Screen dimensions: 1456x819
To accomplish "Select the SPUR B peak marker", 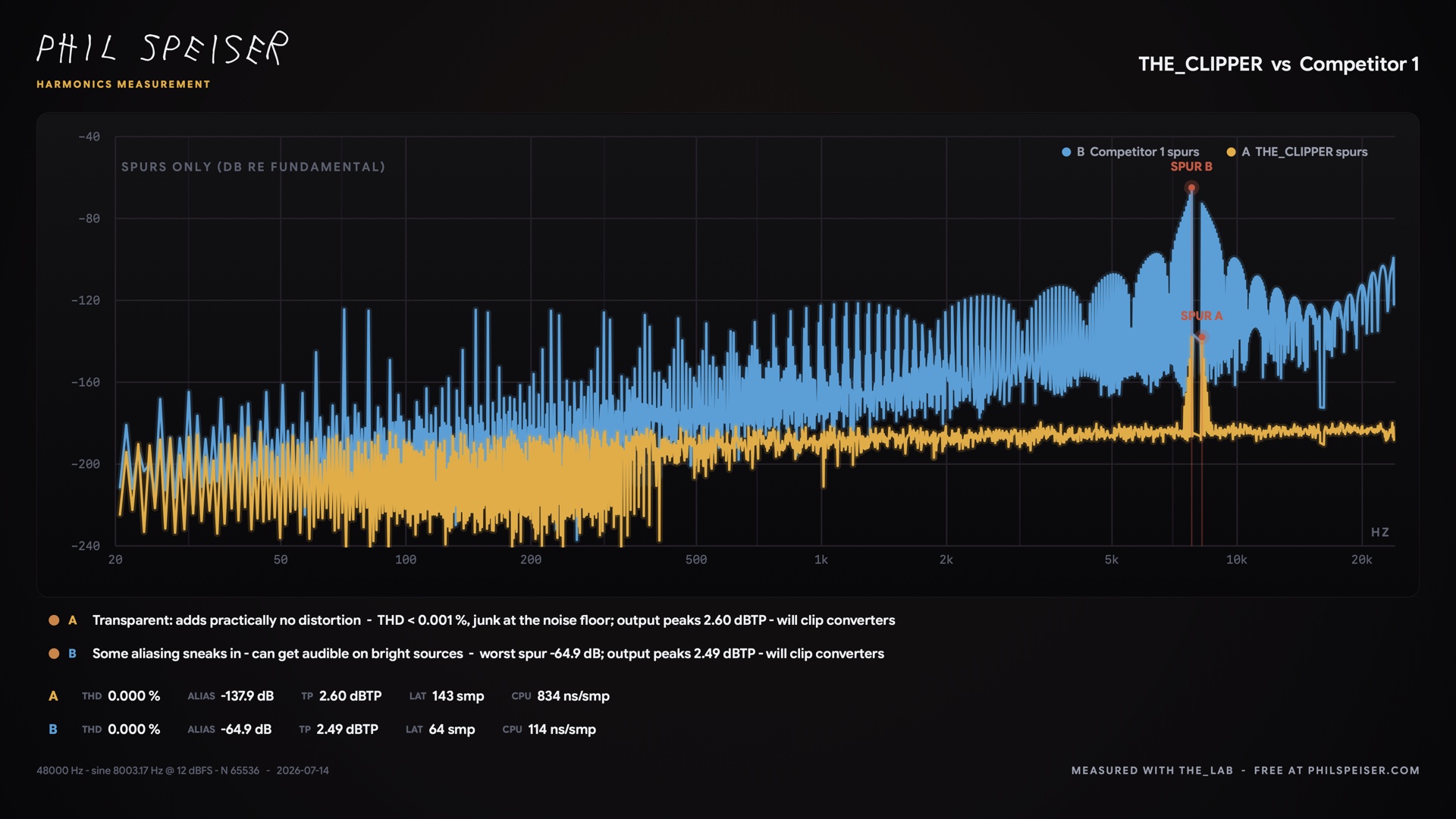I will pyautogui.click(x=1191, y=187).
